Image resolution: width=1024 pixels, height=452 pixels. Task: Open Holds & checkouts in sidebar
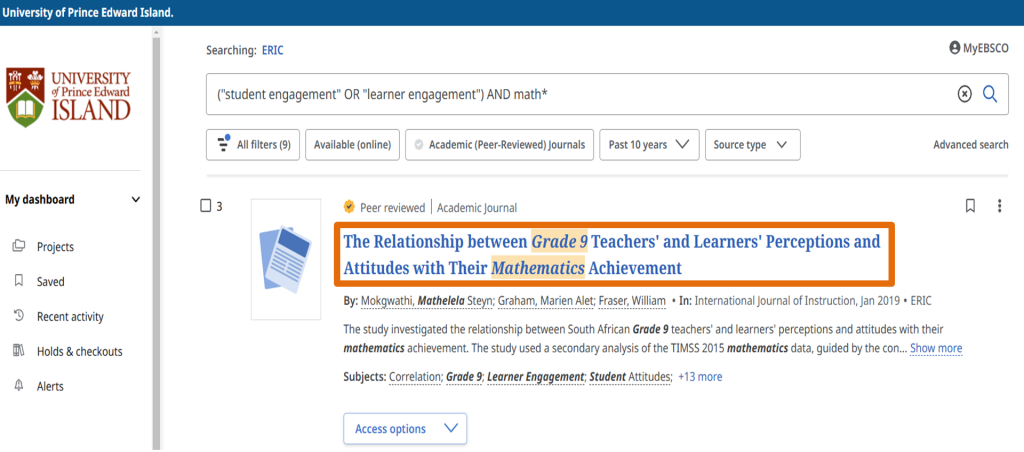click(79, 351)
